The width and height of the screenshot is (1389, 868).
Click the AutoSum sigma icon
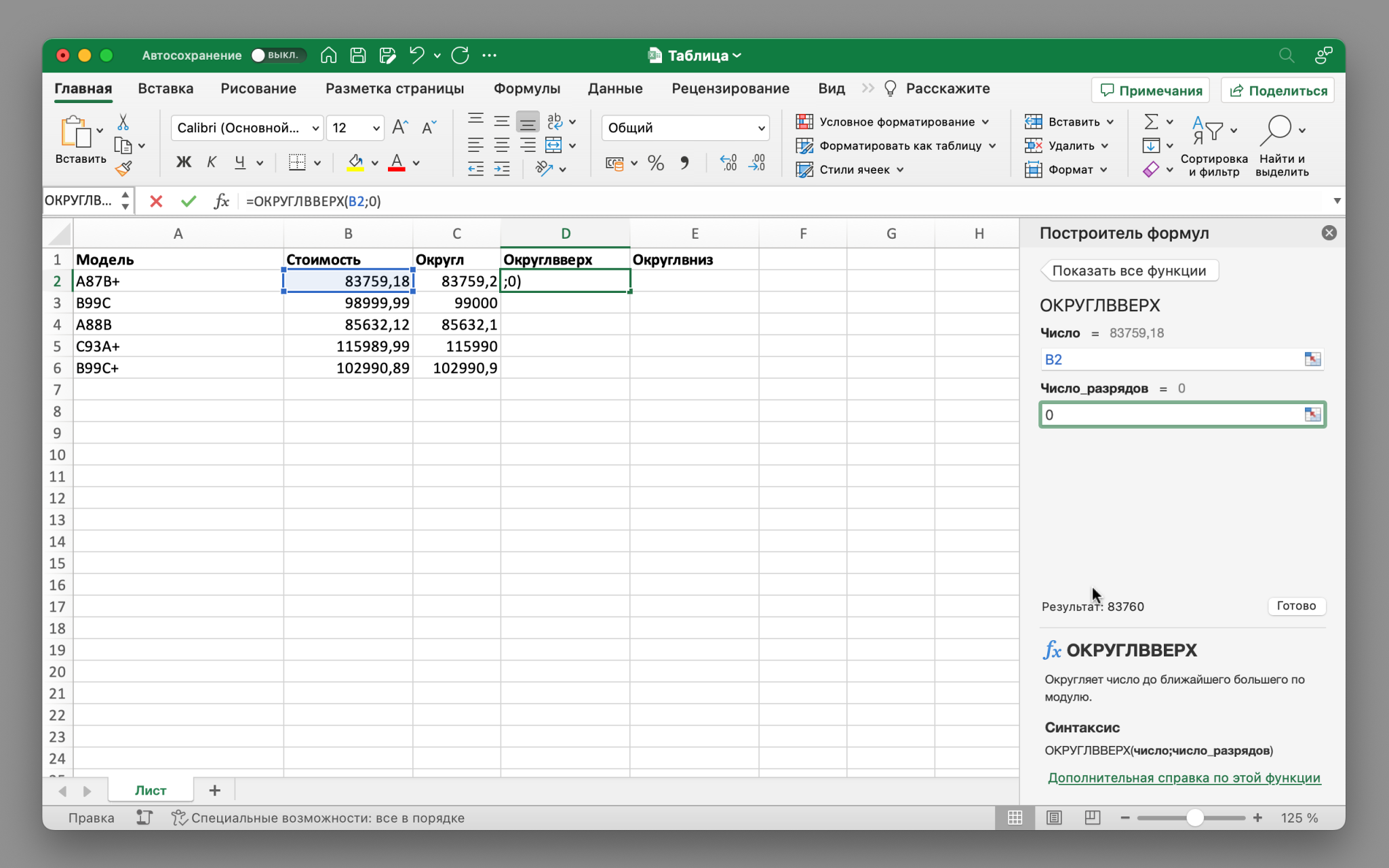tap(1151, 122)
